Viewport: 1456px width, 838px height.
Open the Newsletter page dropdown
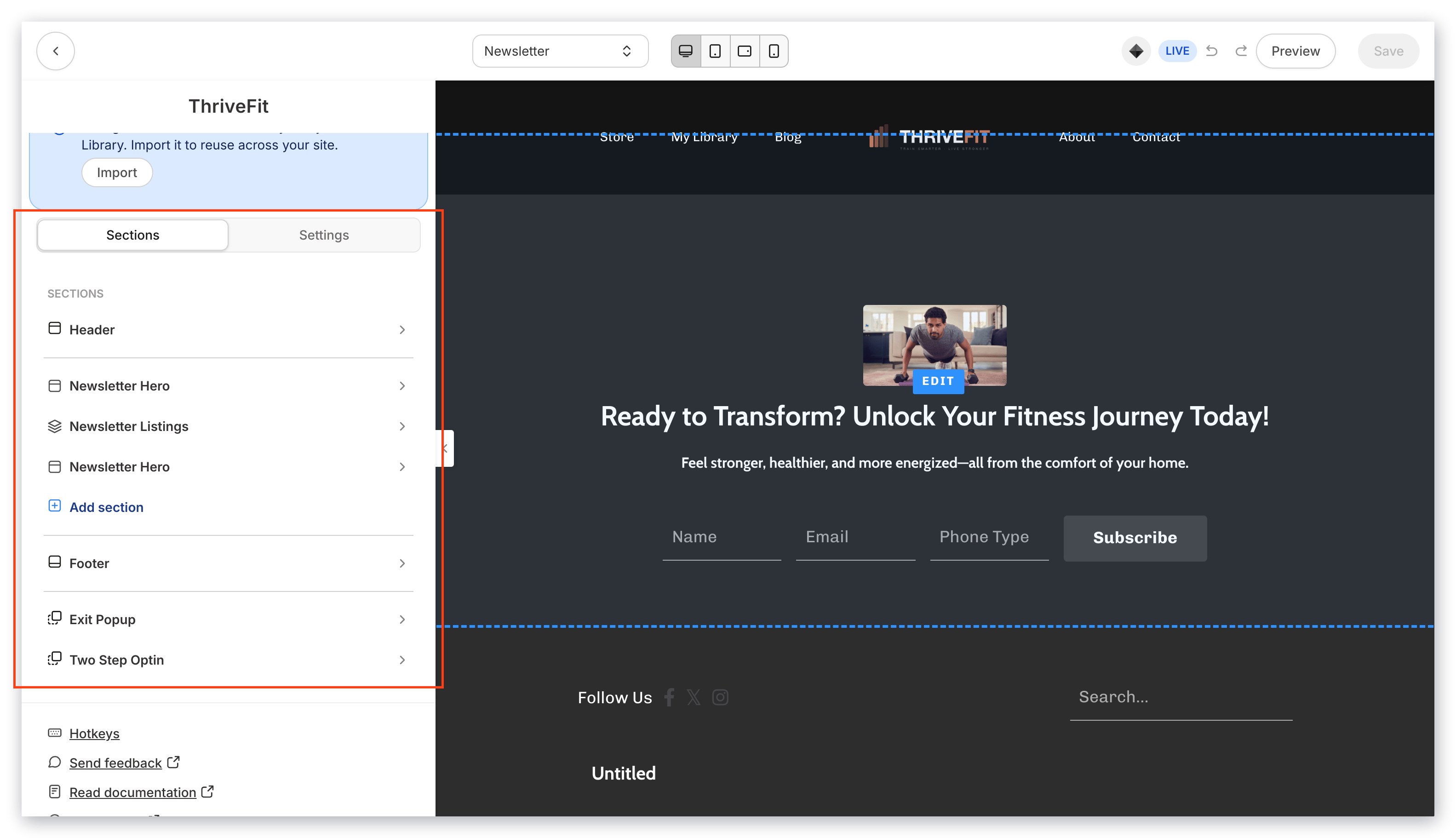tap(560, 51)
